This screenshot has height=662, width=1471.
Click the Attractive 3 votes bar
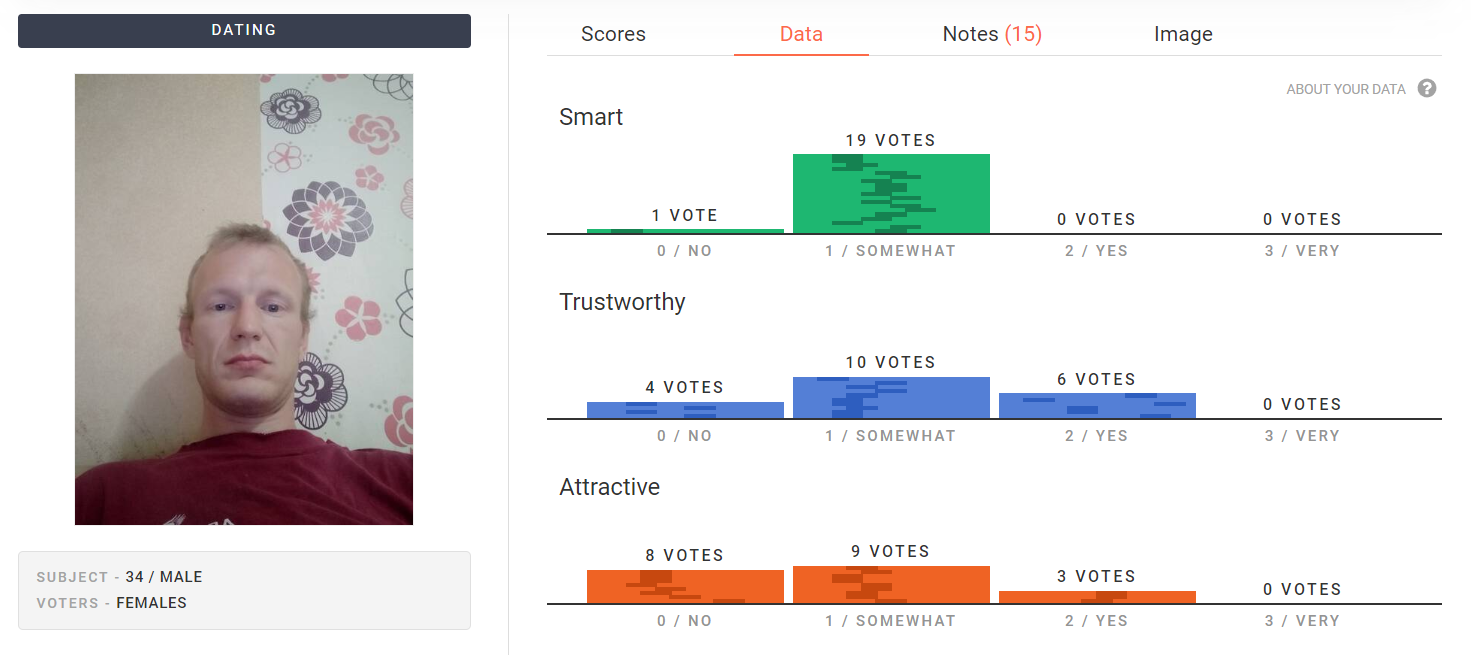[x=1097, y=597]
